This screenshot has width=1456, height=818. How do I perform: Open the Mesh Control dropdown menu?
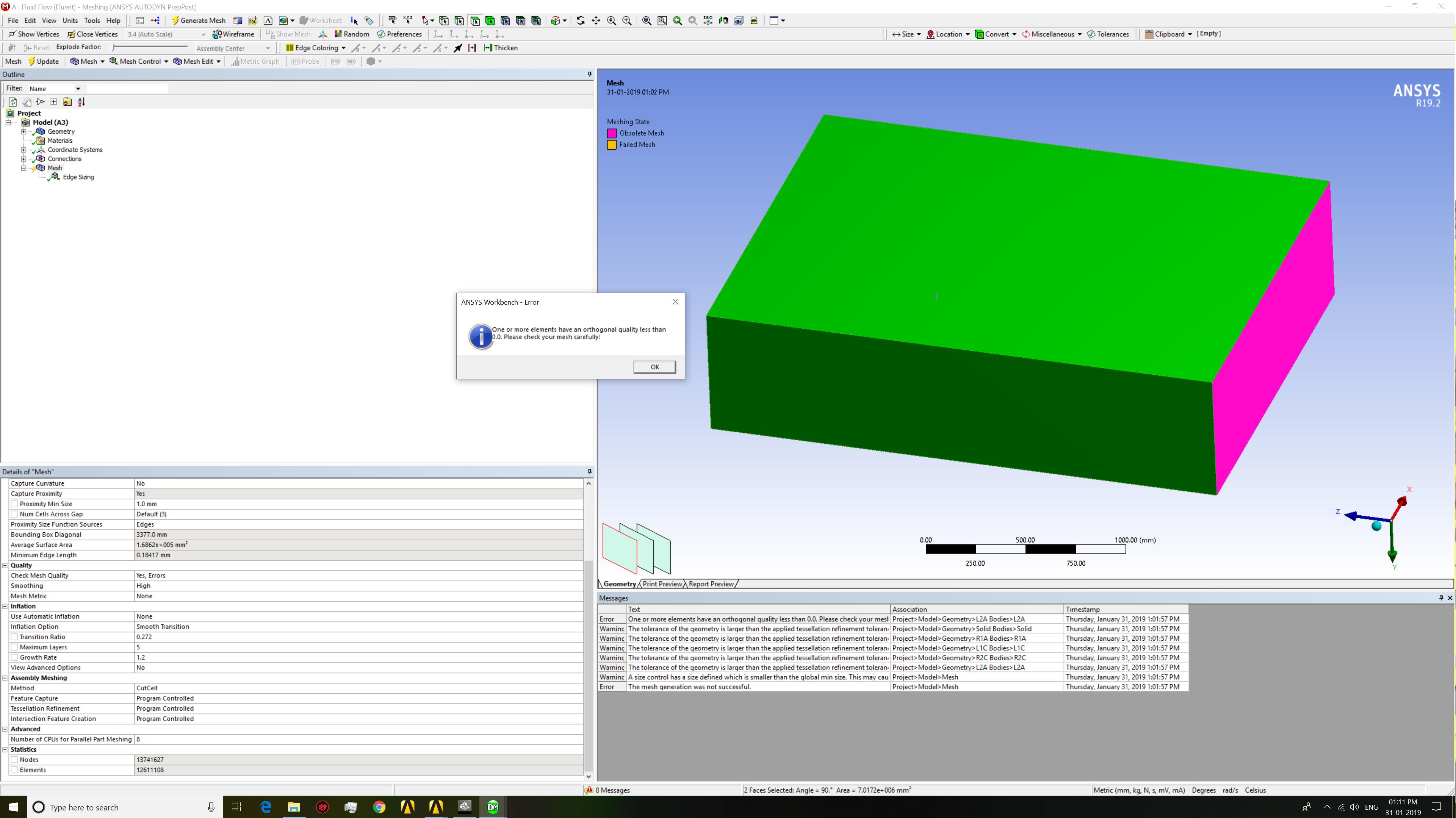point(139,62)
